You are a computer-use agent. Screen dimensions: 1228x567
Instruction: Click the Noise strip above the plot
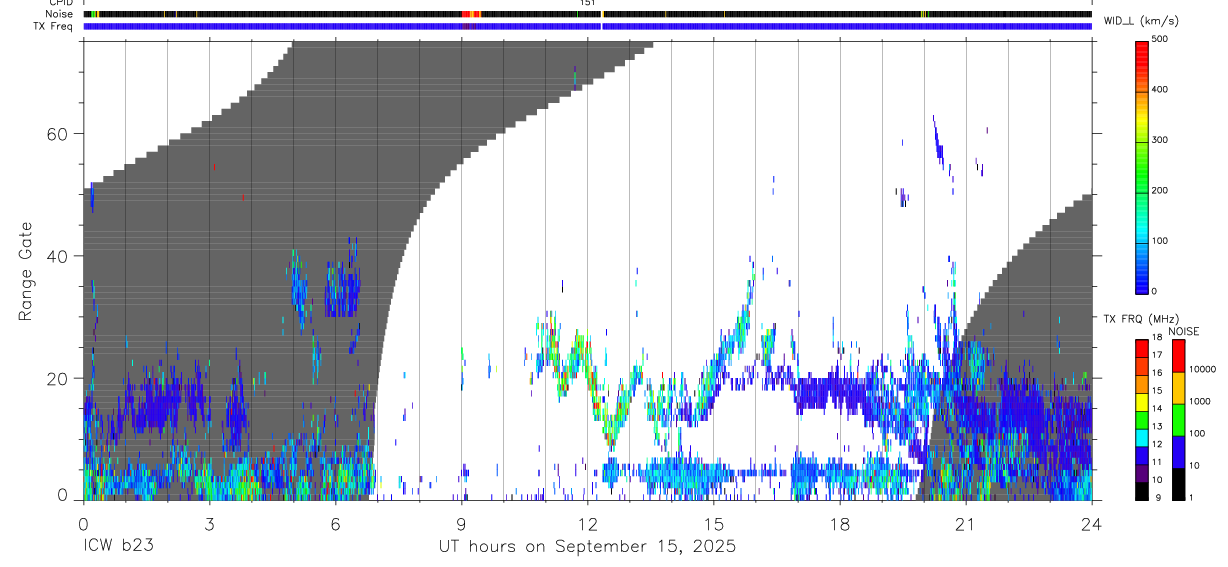(x=587, y=14)
